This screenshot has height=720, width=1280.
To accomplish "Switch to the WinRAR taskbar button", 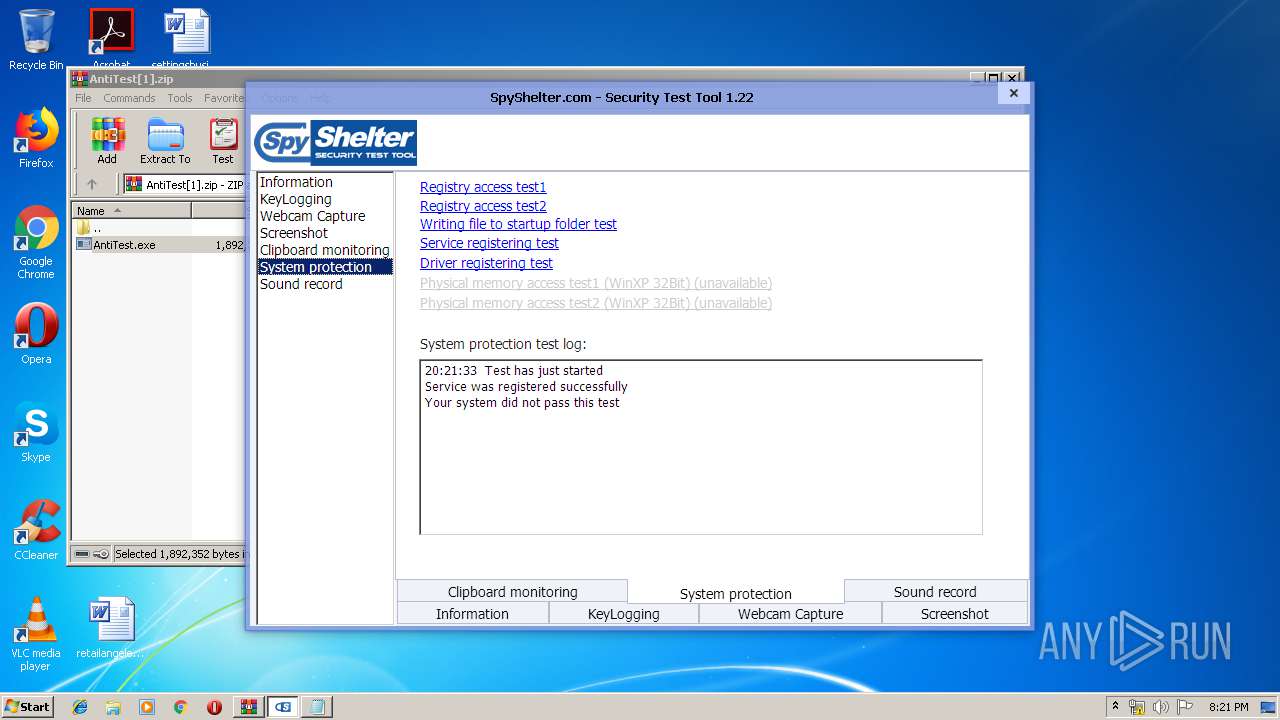I will (x=249, y=707).
